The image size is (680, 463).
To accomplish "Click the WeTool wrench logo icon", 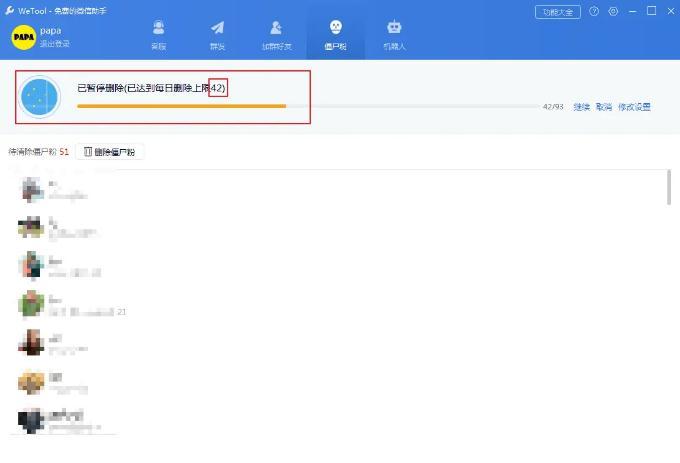I will point(9,10).
